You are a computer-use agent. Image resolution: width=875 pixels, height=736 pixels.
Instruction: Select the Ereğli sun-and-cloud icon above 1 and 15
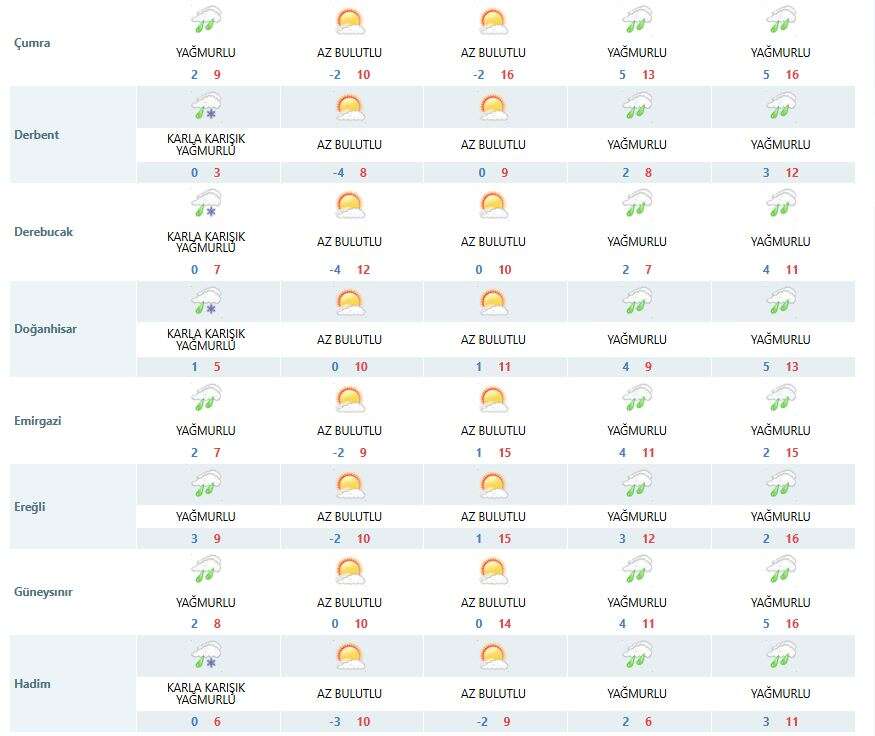493,486
